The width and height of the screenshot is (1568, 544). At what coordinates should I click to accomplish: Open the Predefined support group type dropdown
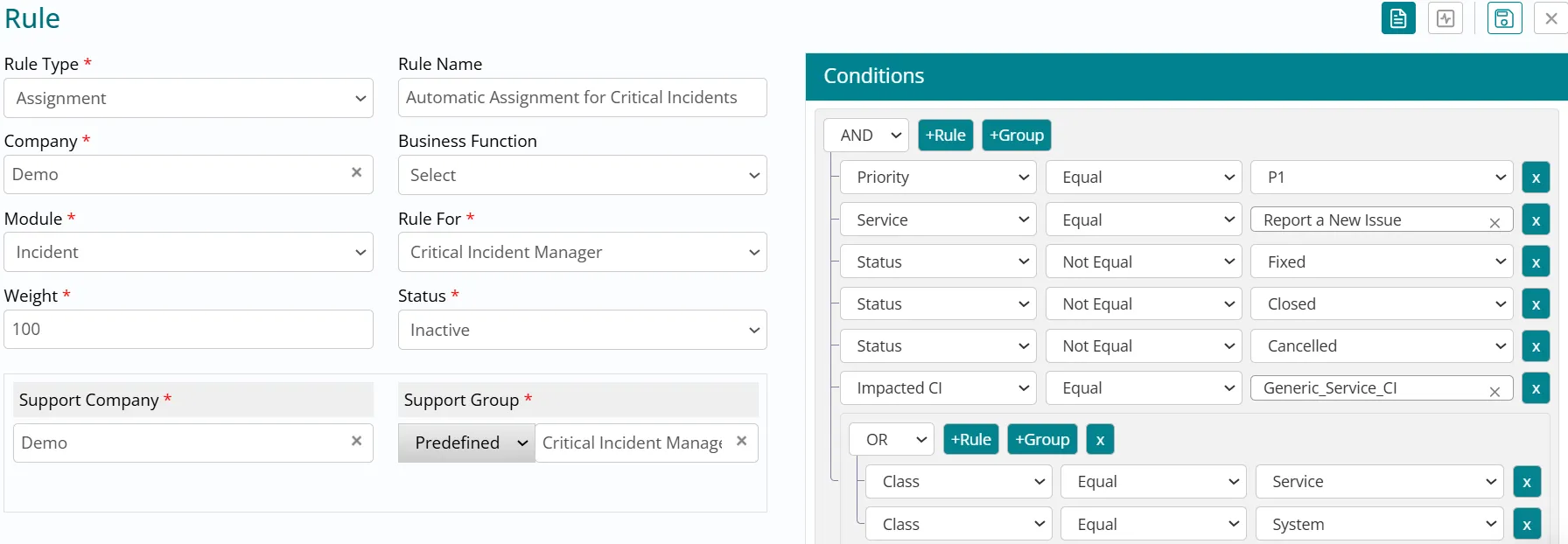coord(466,443)
